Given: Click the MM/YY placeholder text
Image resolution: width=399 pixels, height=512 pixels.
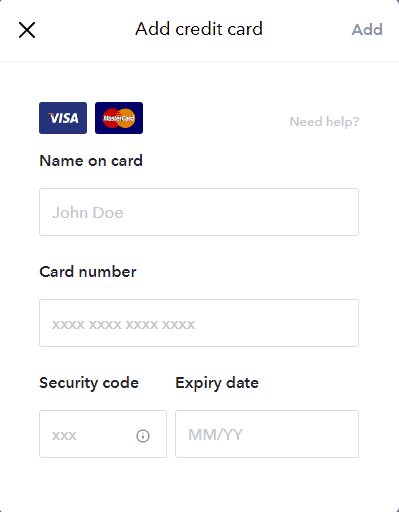Looking at the screenshot, I should coord(216,435).
